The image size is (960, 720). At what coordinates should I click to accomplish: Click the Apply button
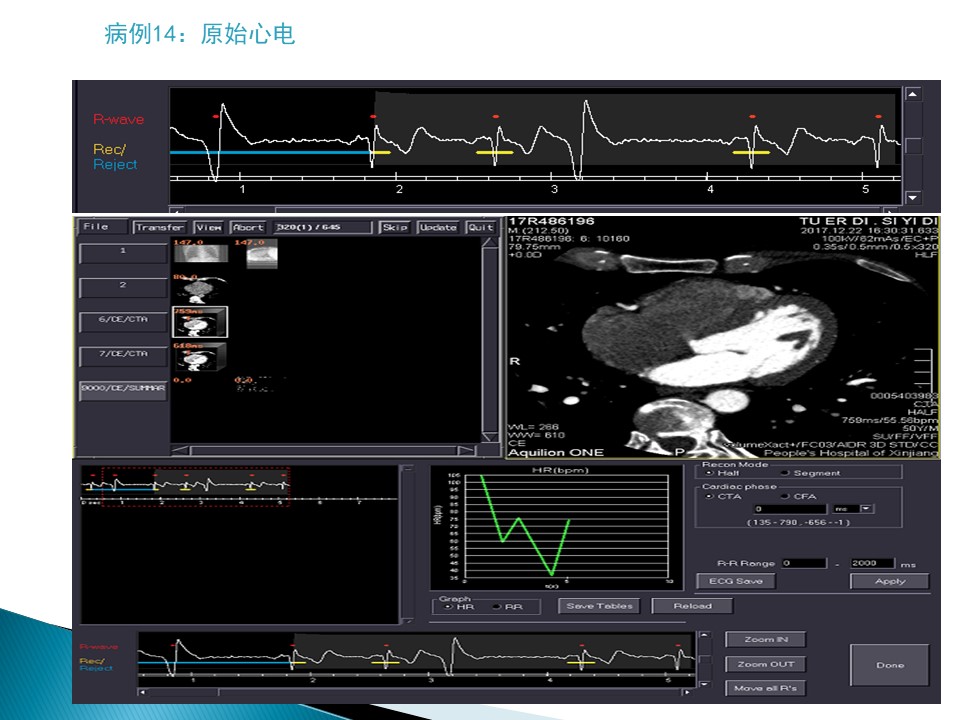click(x=889, y=581)
